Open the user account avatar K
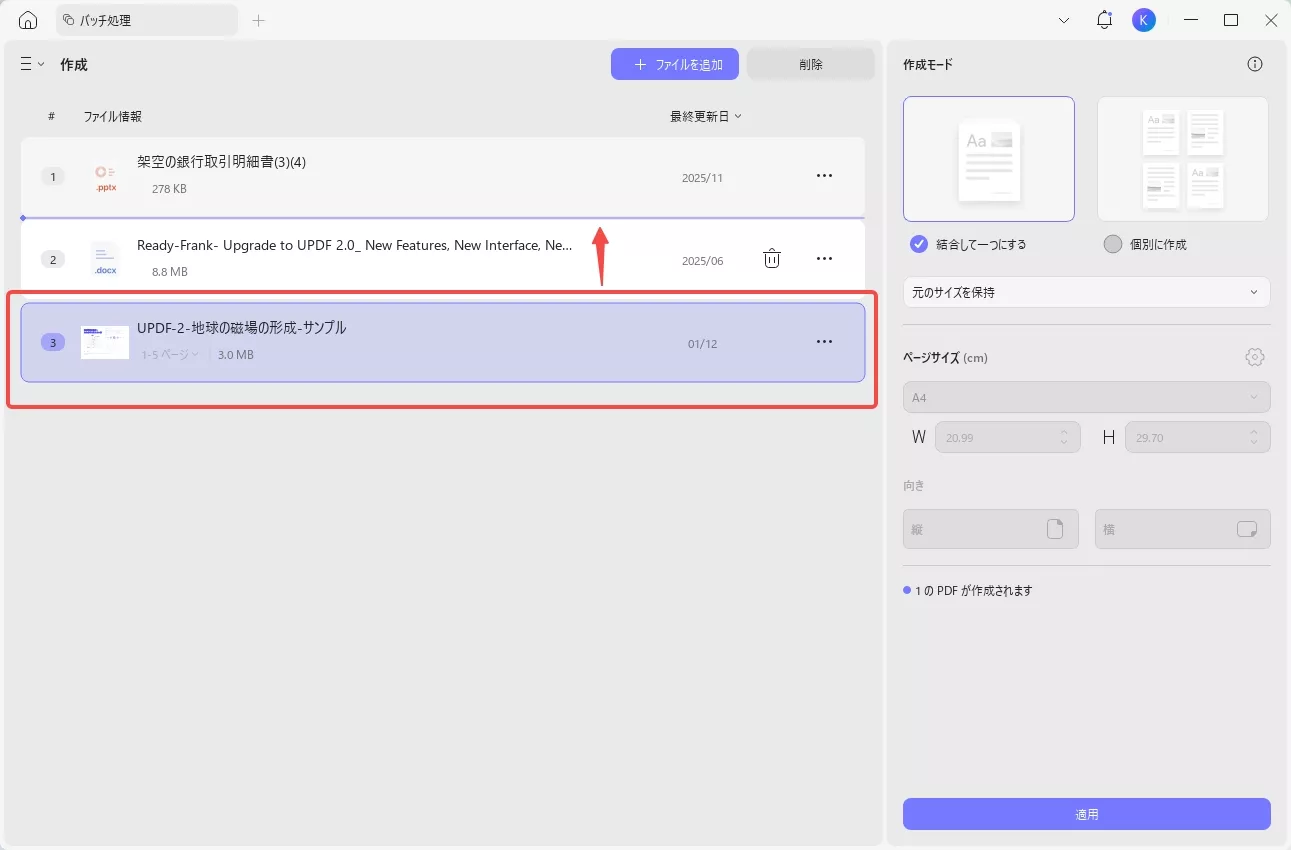Screen dimensions: 1291x850 coord(1144,20)
